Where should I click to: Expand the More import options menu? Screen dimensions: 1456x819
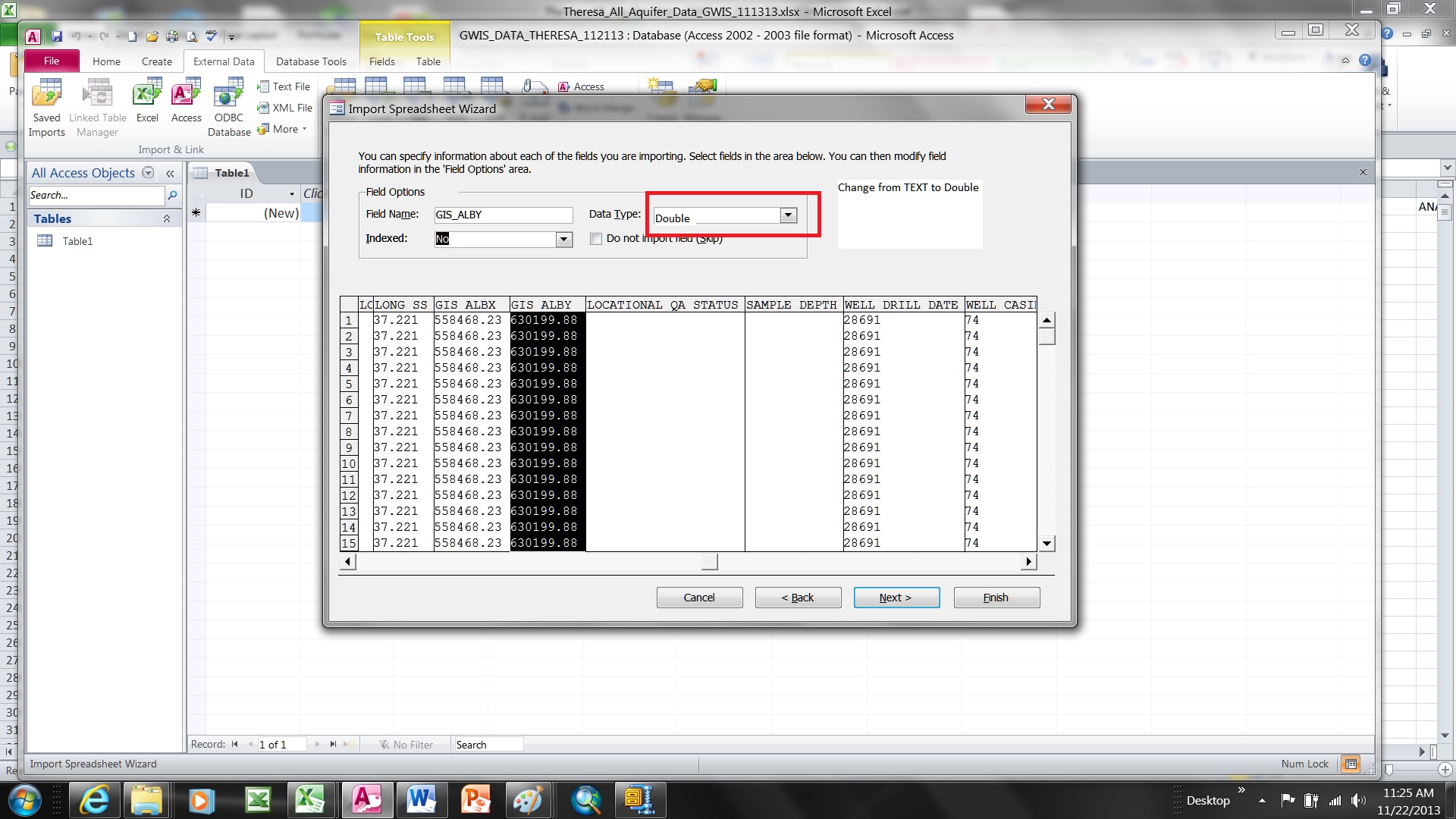283,129
